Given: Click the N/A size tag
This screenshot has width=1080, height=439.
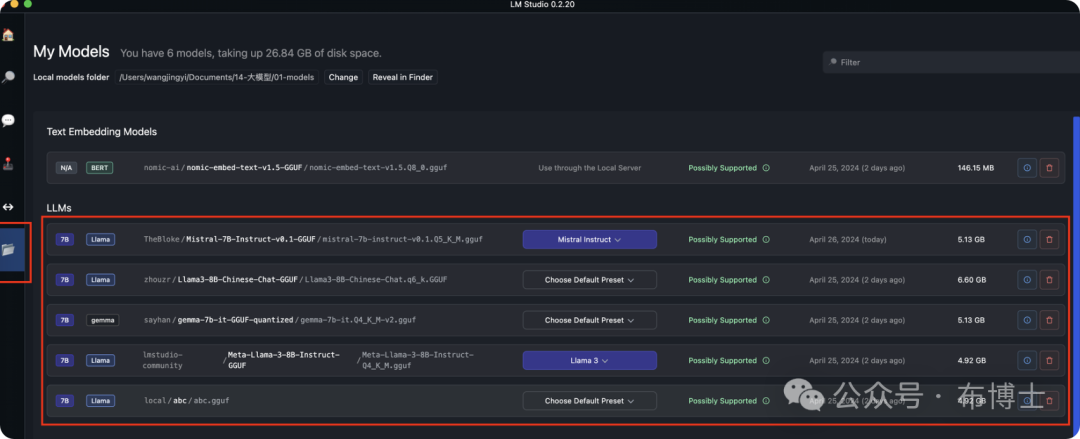Looking at the screenshot, I should point(65,167).
